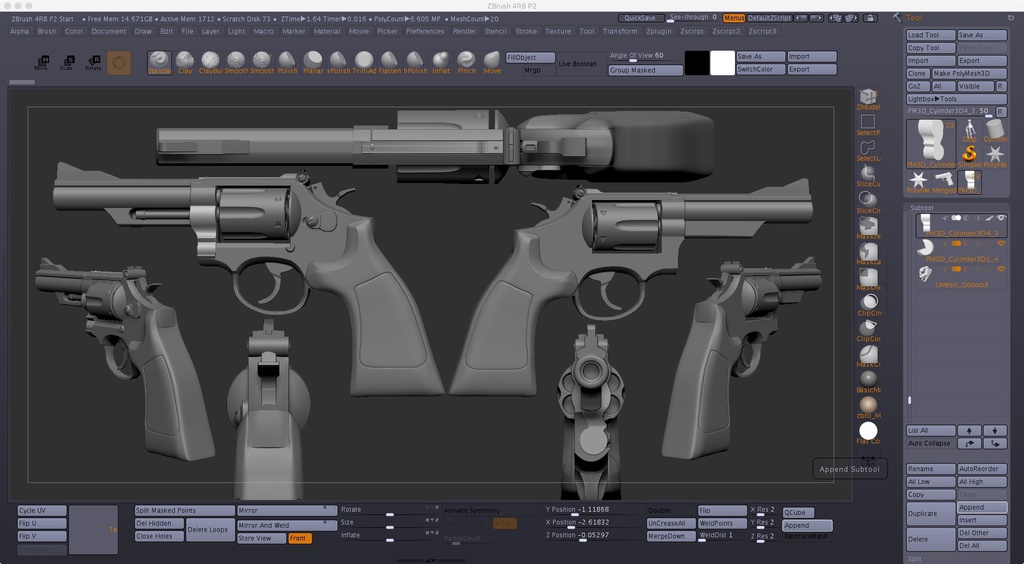
Task: Choose the SelectLasso brush icon
Action: click(x=868, y=151)
